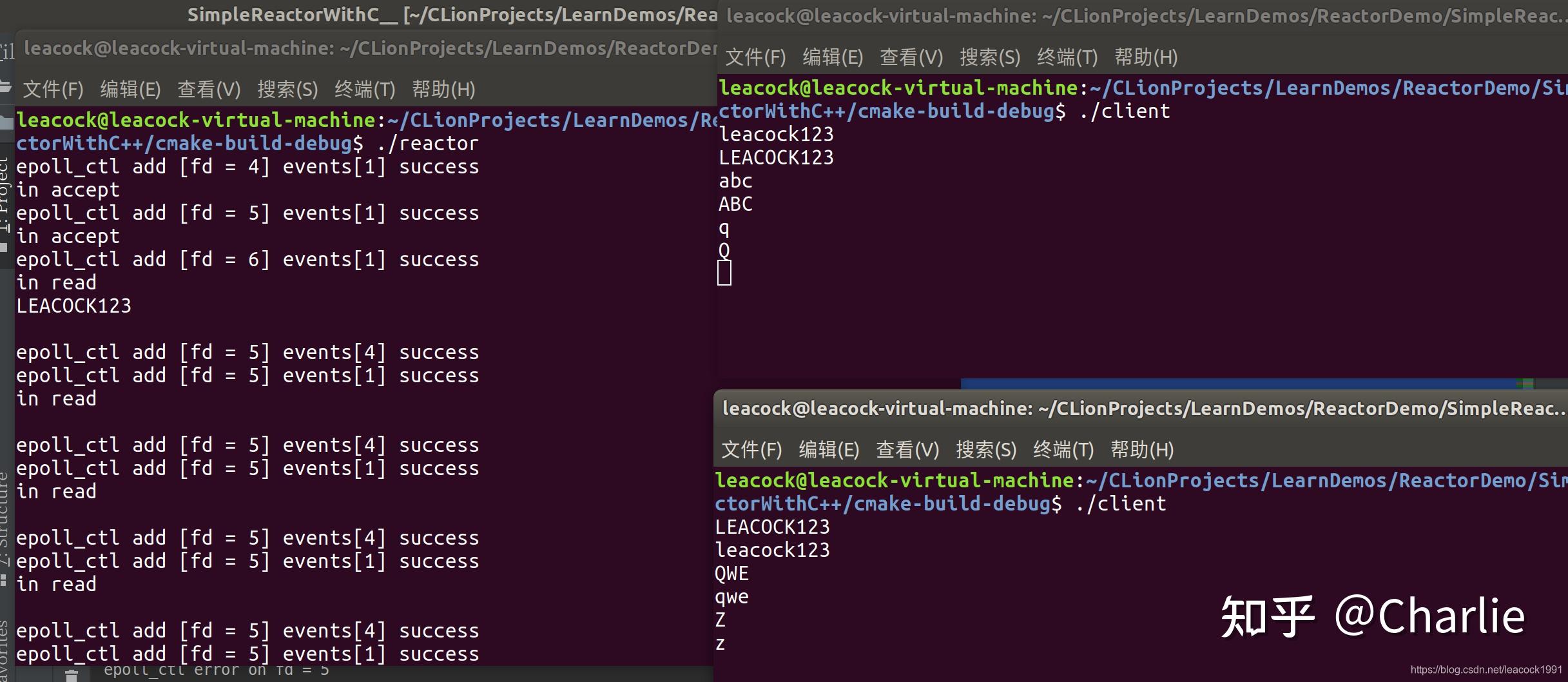Screen dimensions: 1568x682
Task: Click into the client terminal prompt cursor
Action: (x=724, y=273)
